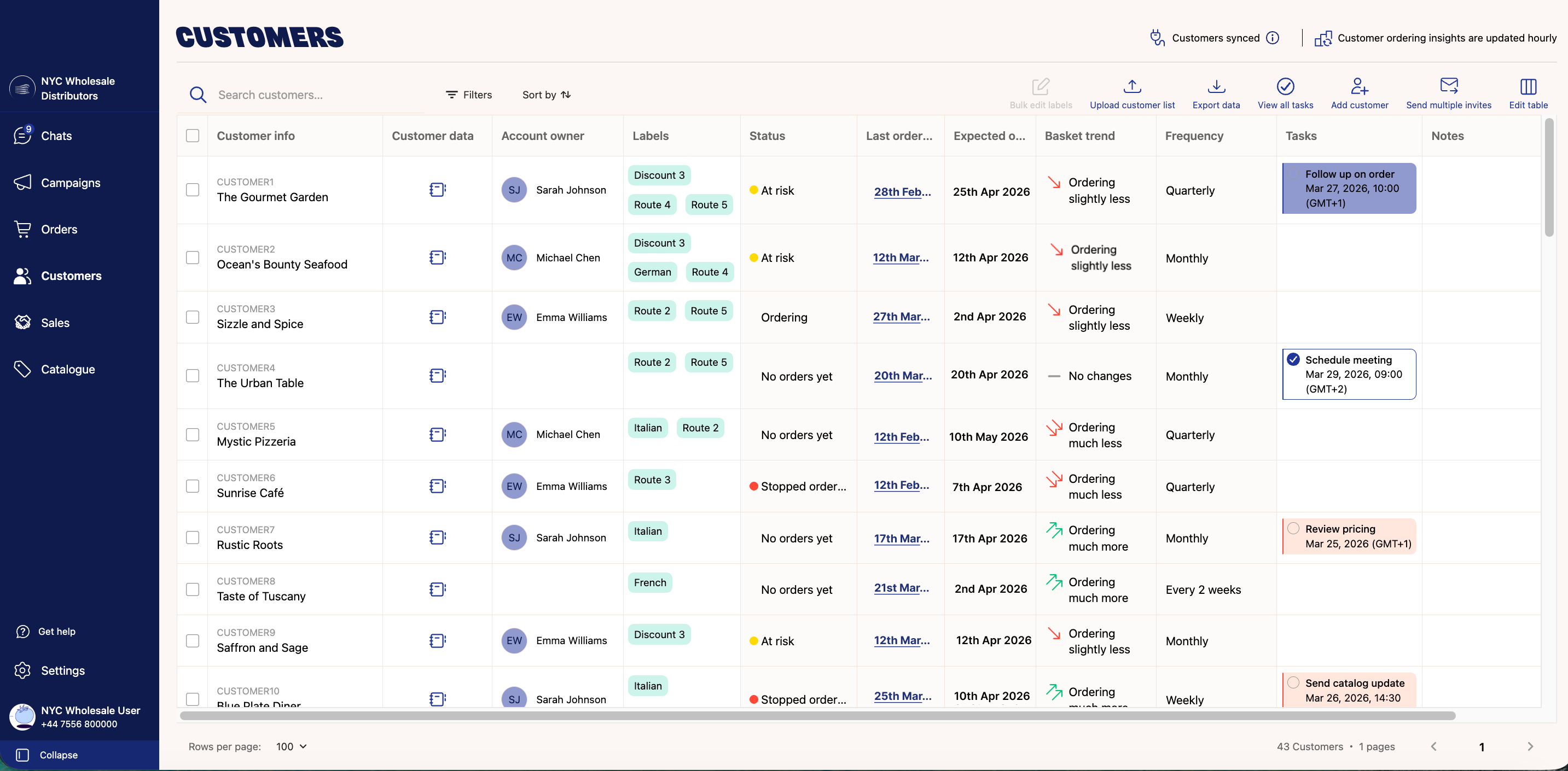Viewport: 1568px width, 771px height.
Task: Collapse the sidebar navigation
Action: tap(58, 755)
